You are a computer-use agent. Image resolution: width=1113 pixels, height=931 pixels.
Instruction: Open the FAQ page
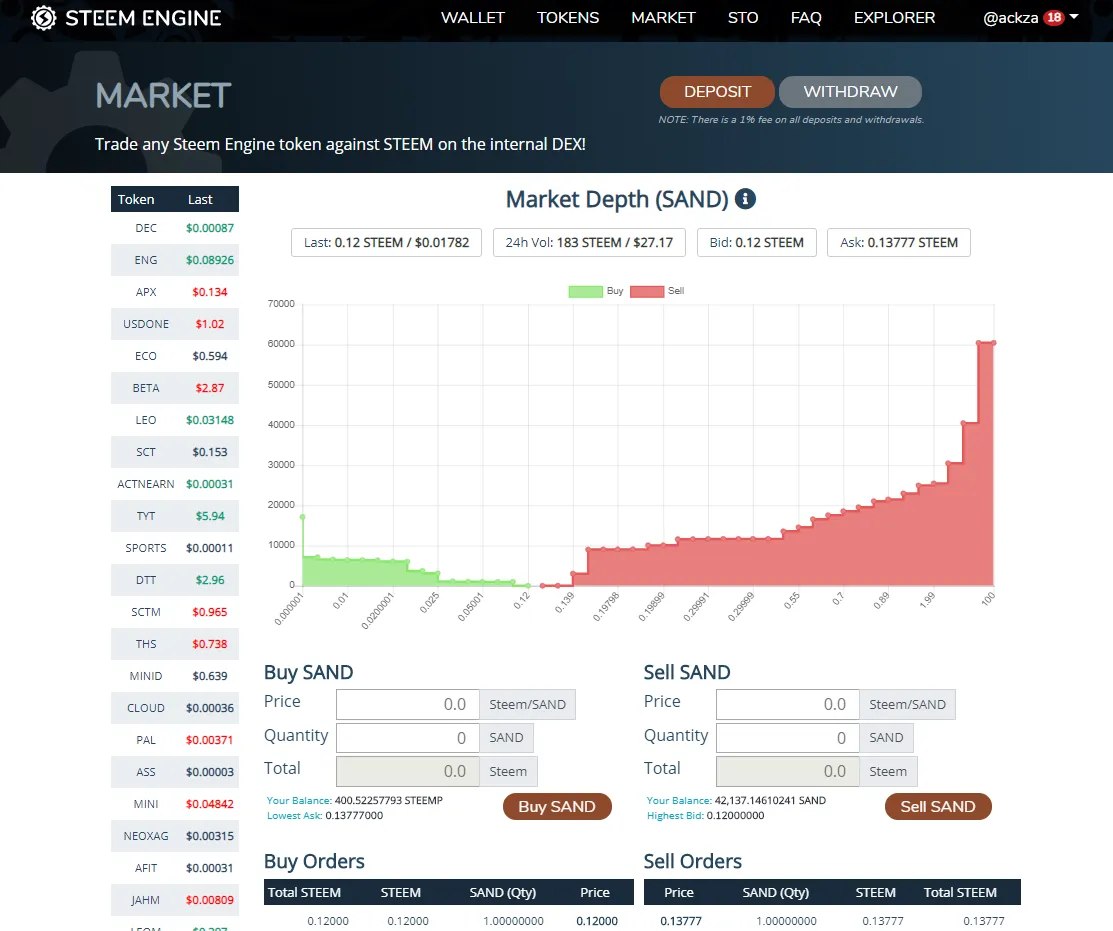[x=806, y=18]
